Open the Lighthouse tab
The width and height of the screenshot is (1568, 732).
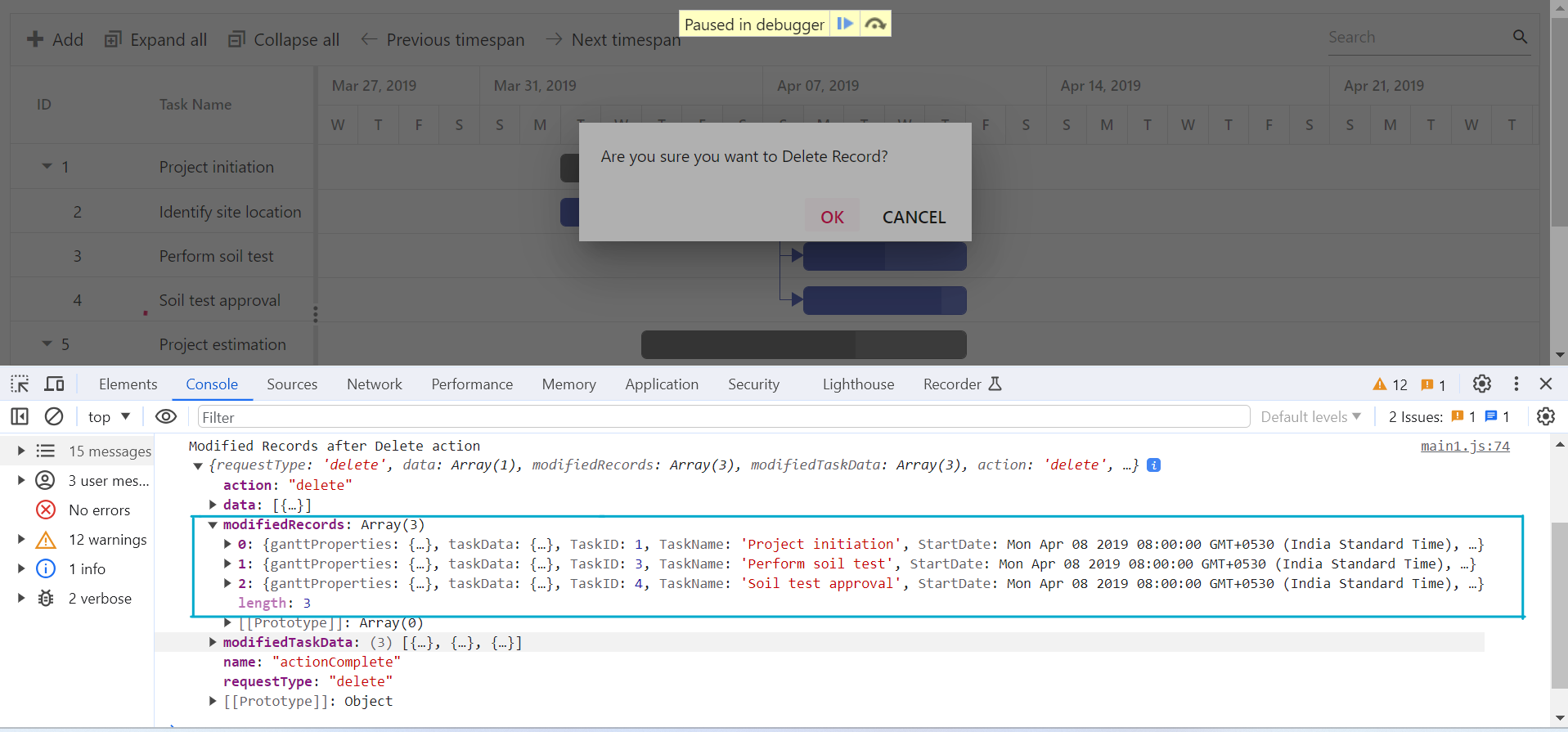(858, 384)
